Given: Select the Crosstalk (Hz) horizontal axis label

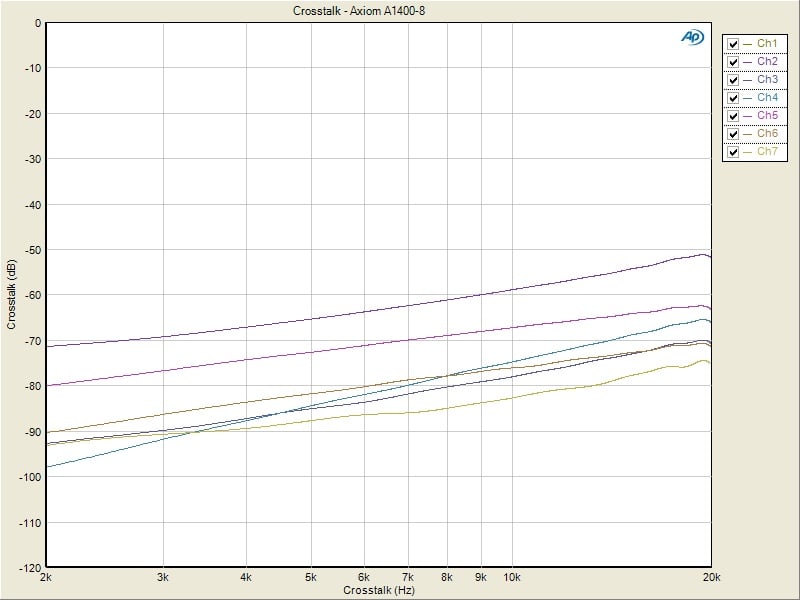Looking at the screenshot, I should click(378, 591).
